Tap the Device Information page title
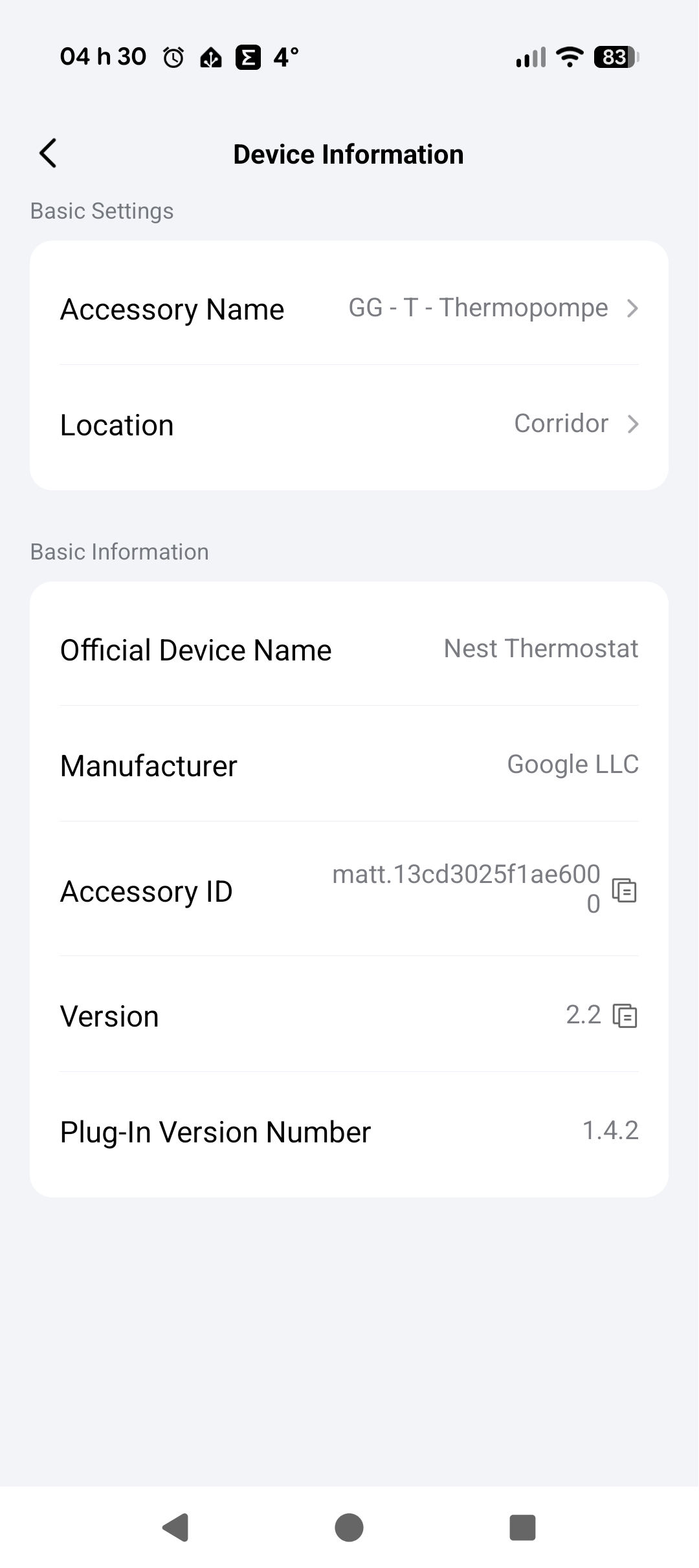 click(x=348, y=155)
